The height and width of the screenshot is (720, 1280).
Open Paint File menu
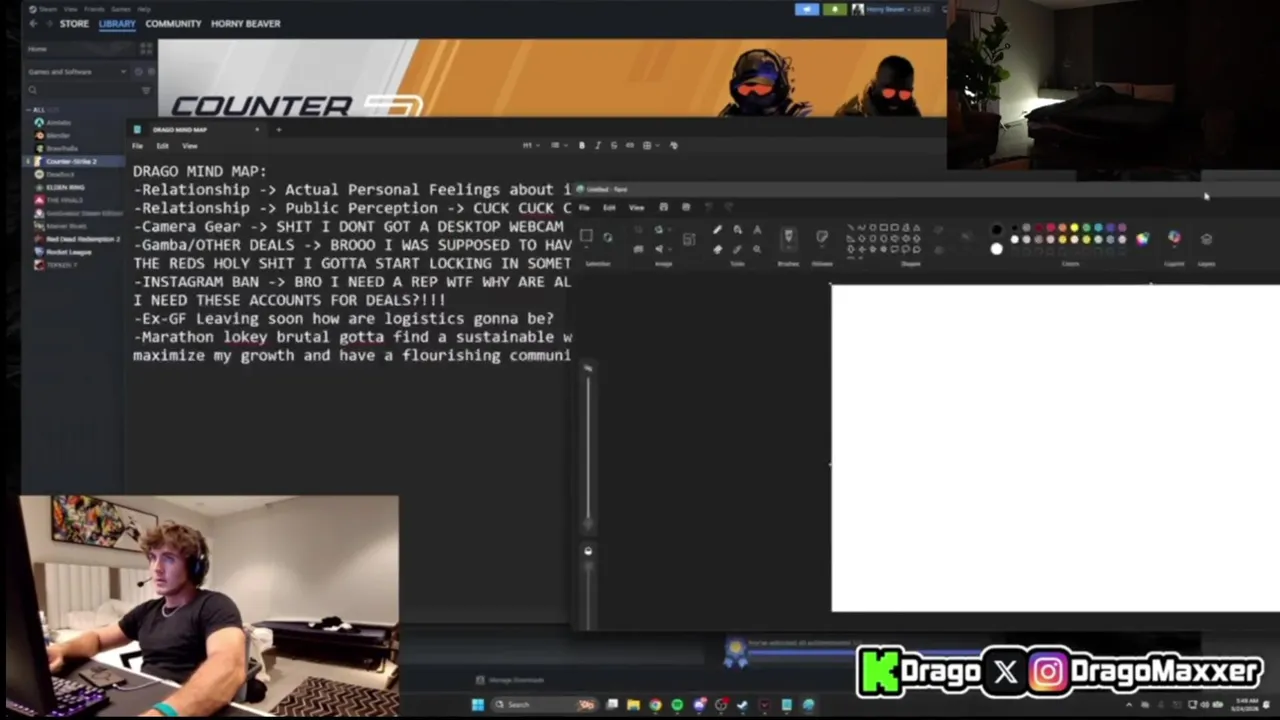[x=584, y=207]
